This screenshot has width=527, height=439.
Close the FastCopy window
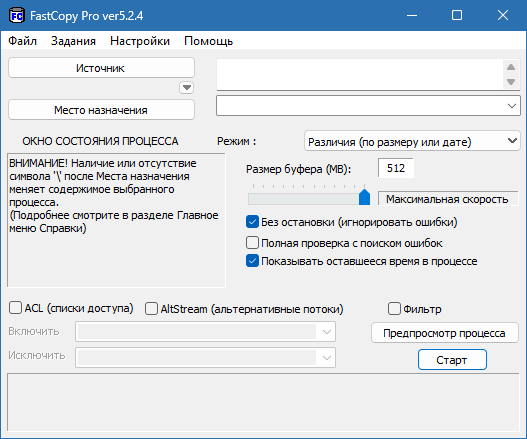(503, 15)
